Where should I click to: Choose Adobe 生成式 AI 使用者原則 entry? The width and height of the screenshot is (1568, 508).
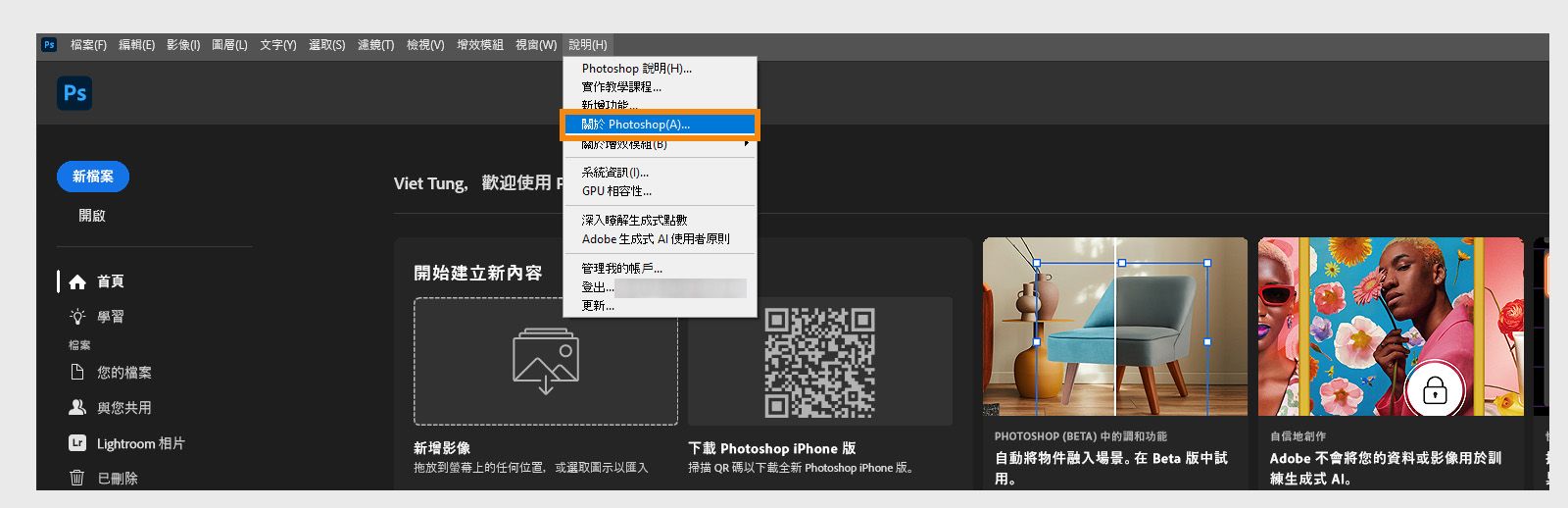pos(660,239)
